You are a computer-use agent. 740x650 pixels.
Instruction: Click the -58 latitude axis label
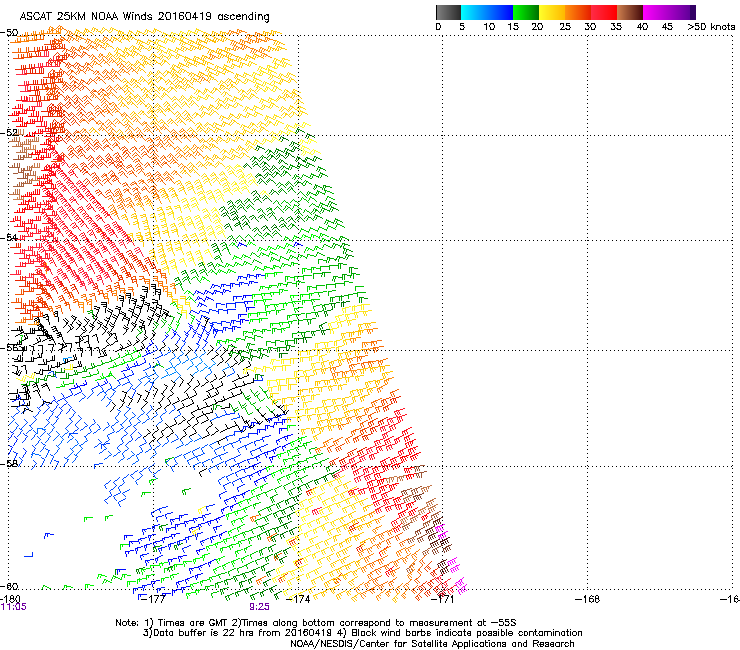(x=9, y=464)
